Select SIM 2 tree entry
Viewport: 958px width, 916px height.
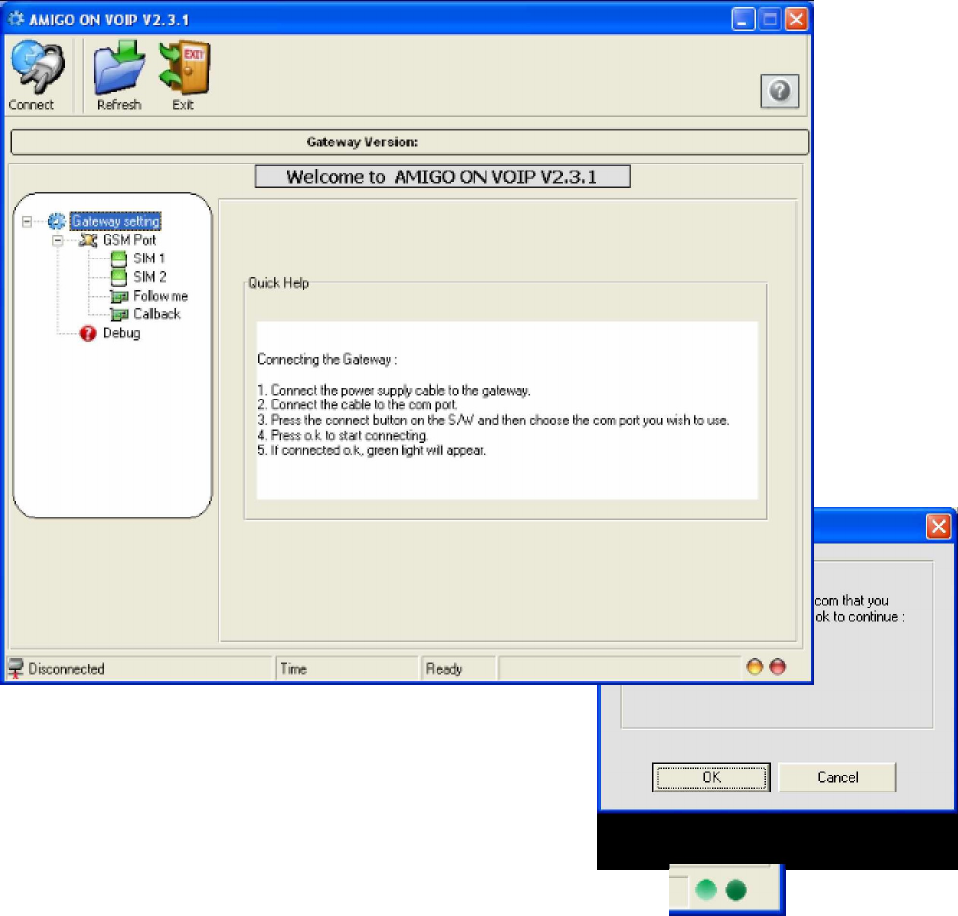pos(150,277)
